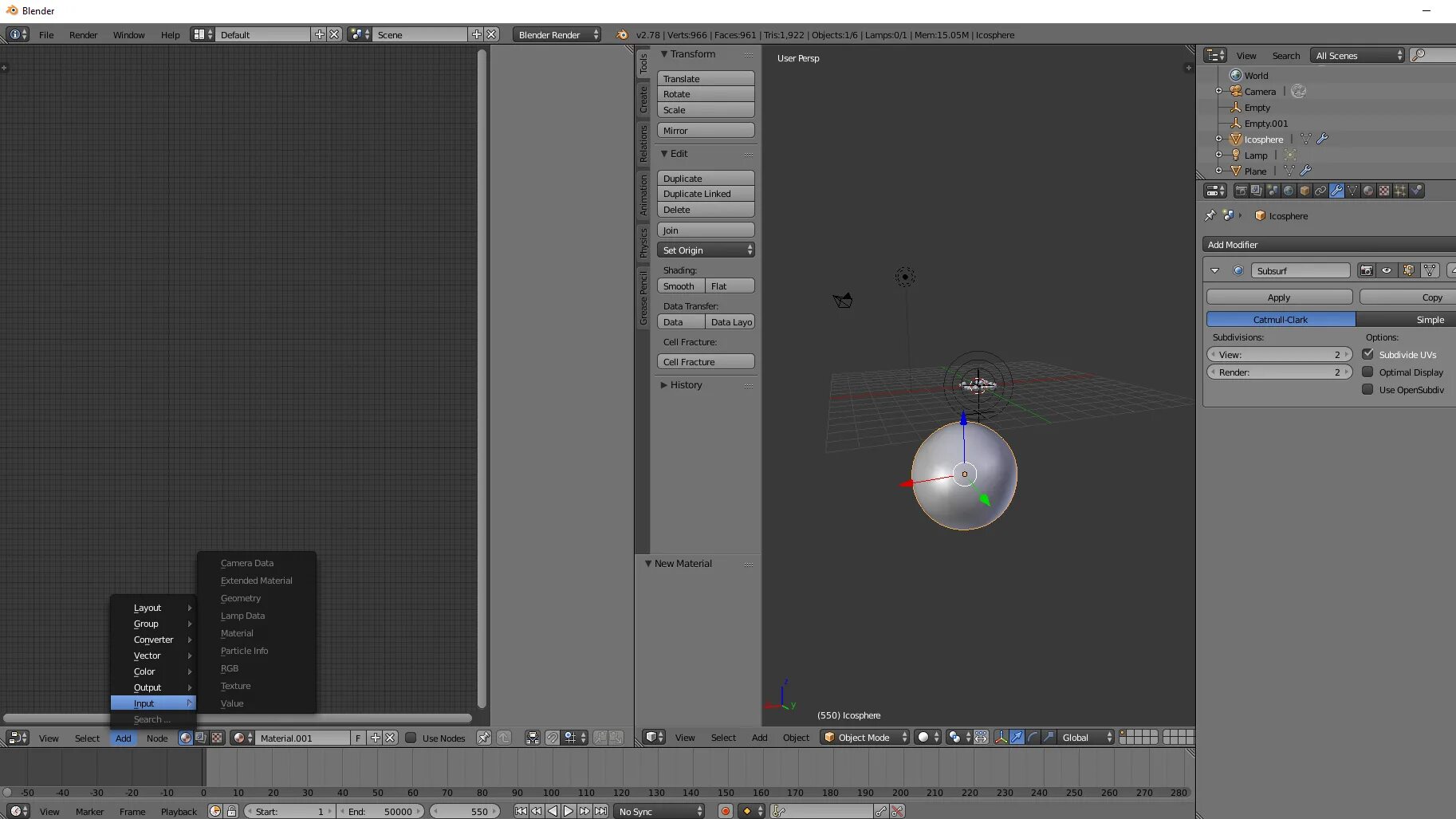Expand the Icosphere tree item in outliner
Screen dimensions: 1456x819
click(x=1218, y=139)
